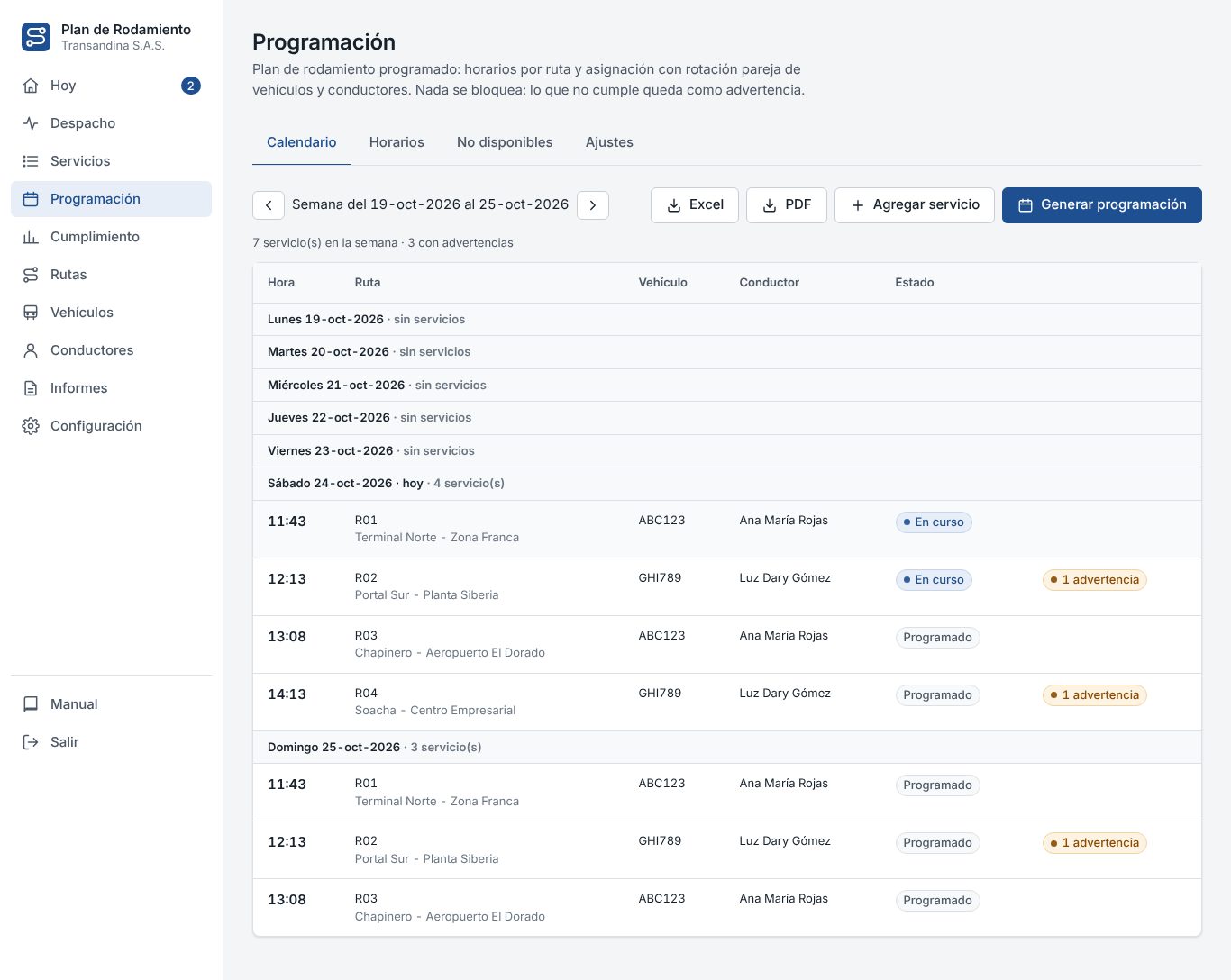Image resolution: width=1231 pixels, height=980 pixels.
Task: Click the logout icon beside Salir
Action: point(31,742)
